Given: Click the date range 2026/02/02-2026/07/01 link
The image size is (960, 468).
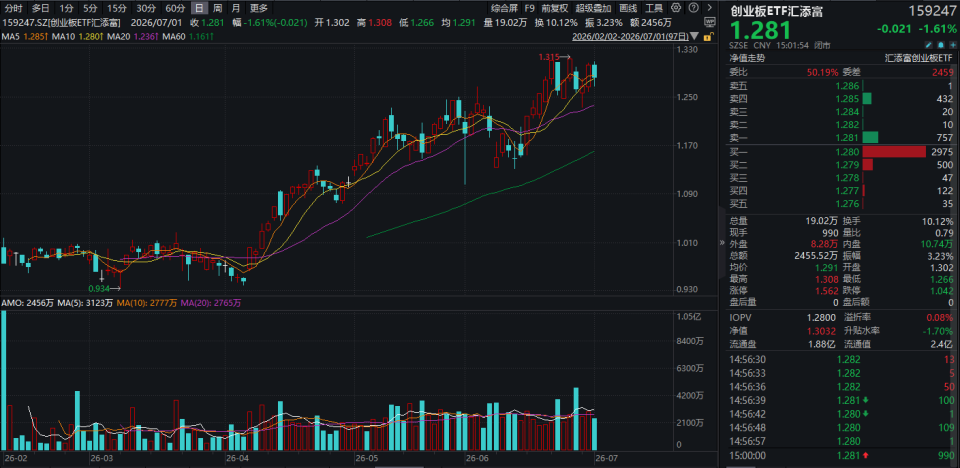Looking at the screenshot, I should (630, 36).
